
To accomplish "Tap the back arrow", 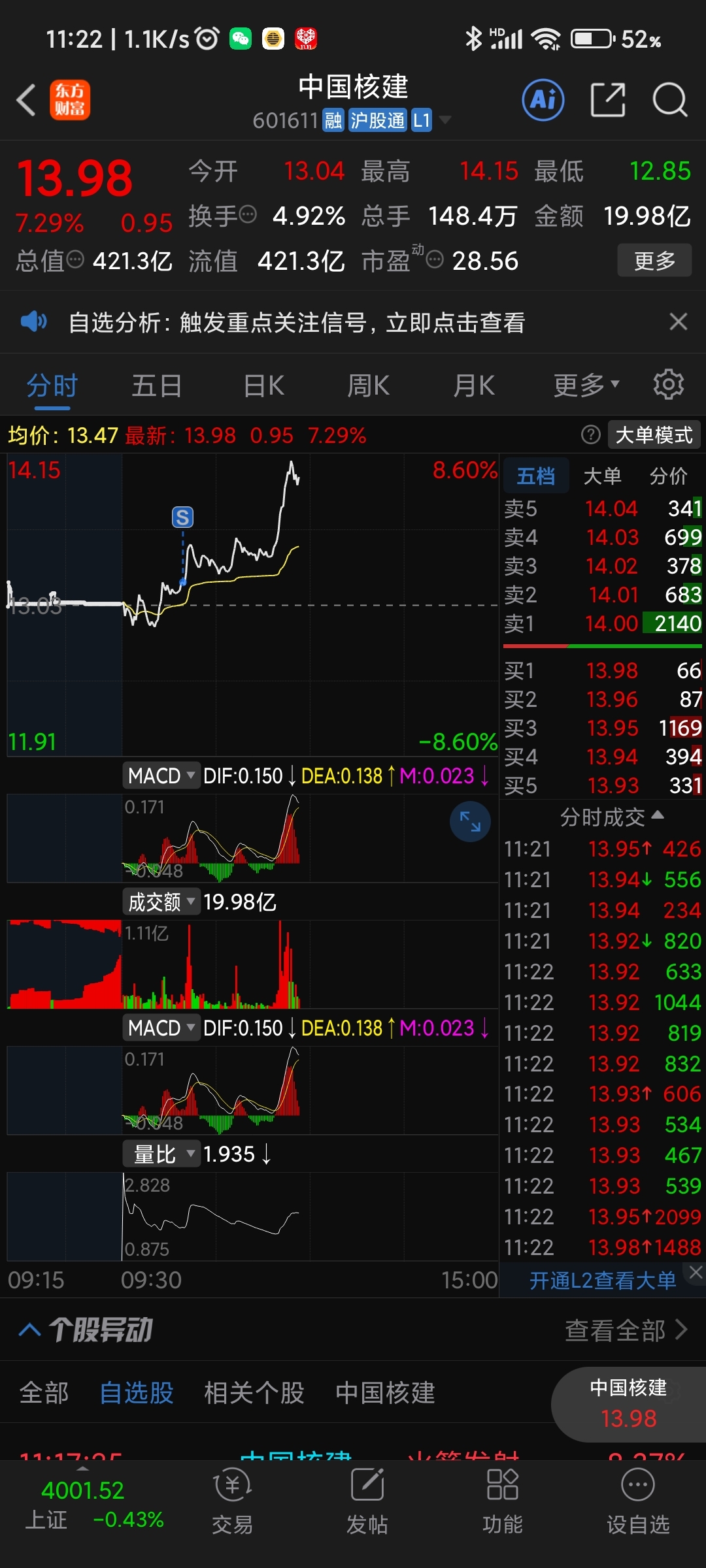I will pyautogui.click(x=26, y=101).
